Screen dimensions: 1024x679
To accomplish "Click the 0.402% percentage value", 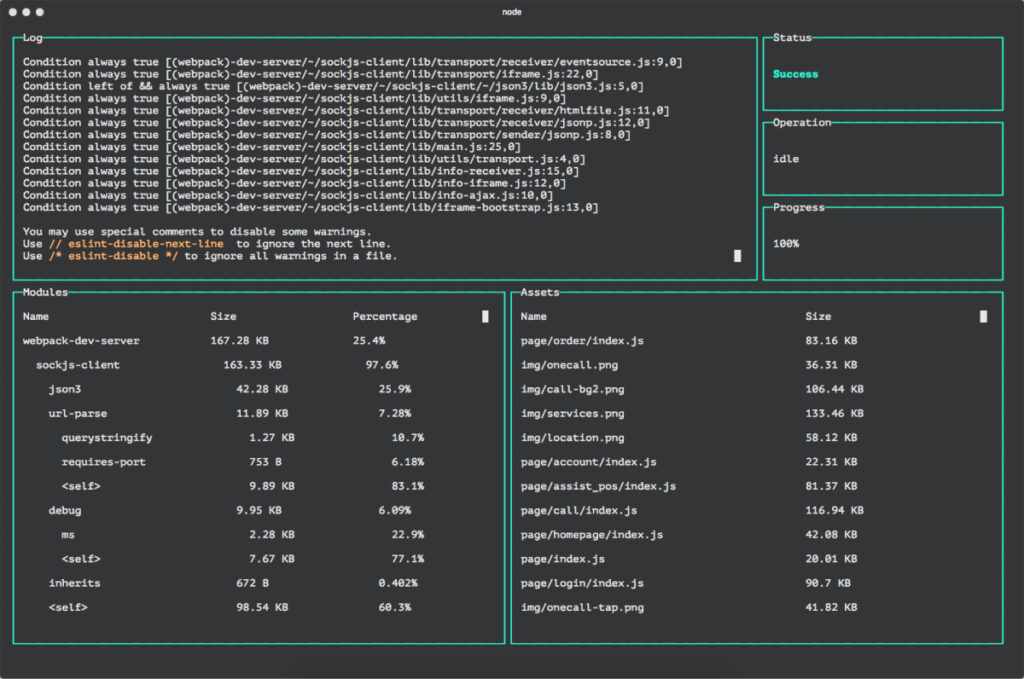I will [398, 583].
